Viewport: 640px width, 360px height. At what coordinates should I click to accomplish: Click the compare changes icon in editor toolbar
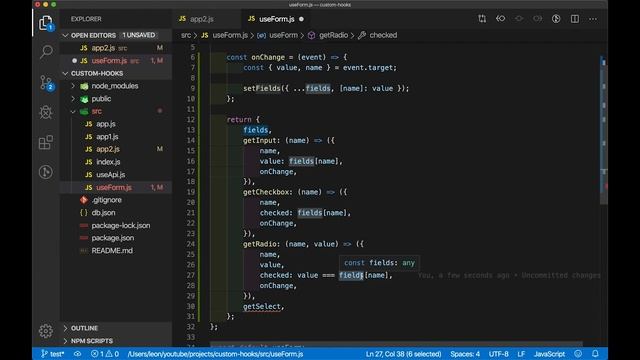[482, 19]
